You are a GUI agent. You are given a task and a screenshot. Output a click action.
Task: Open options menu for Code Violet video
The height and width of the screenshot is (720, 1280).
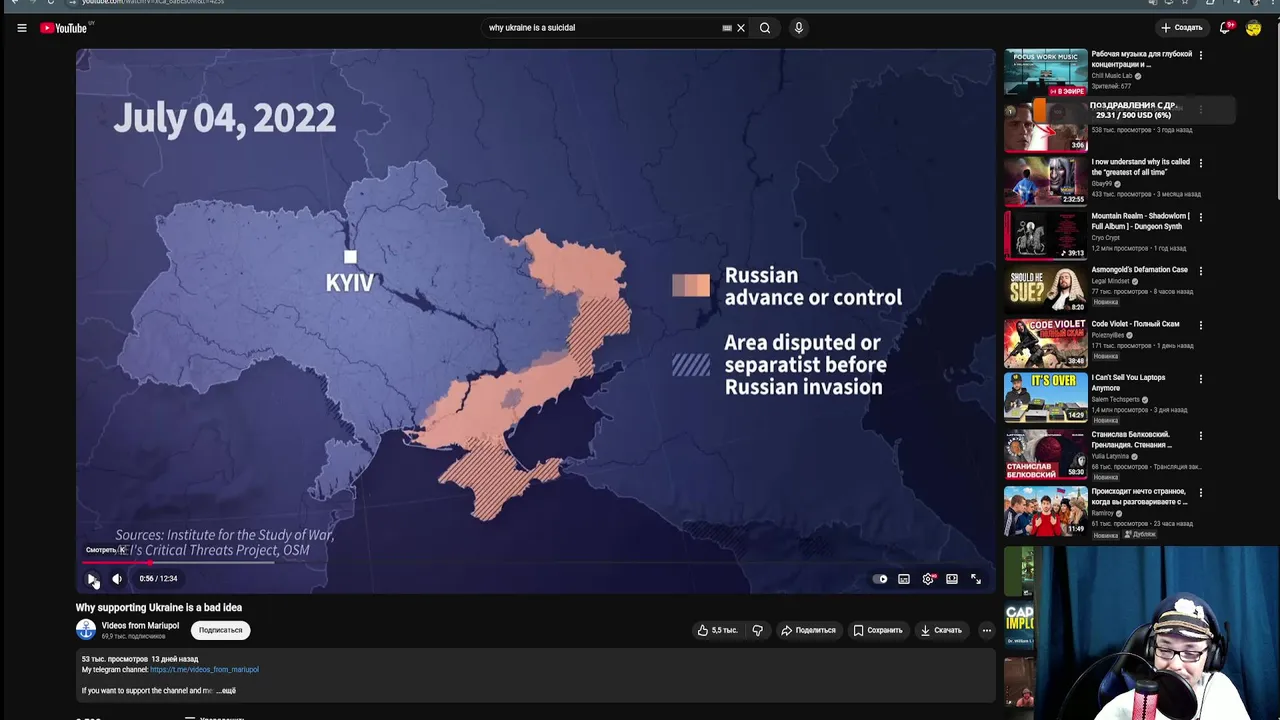(x=1201, y=325)
